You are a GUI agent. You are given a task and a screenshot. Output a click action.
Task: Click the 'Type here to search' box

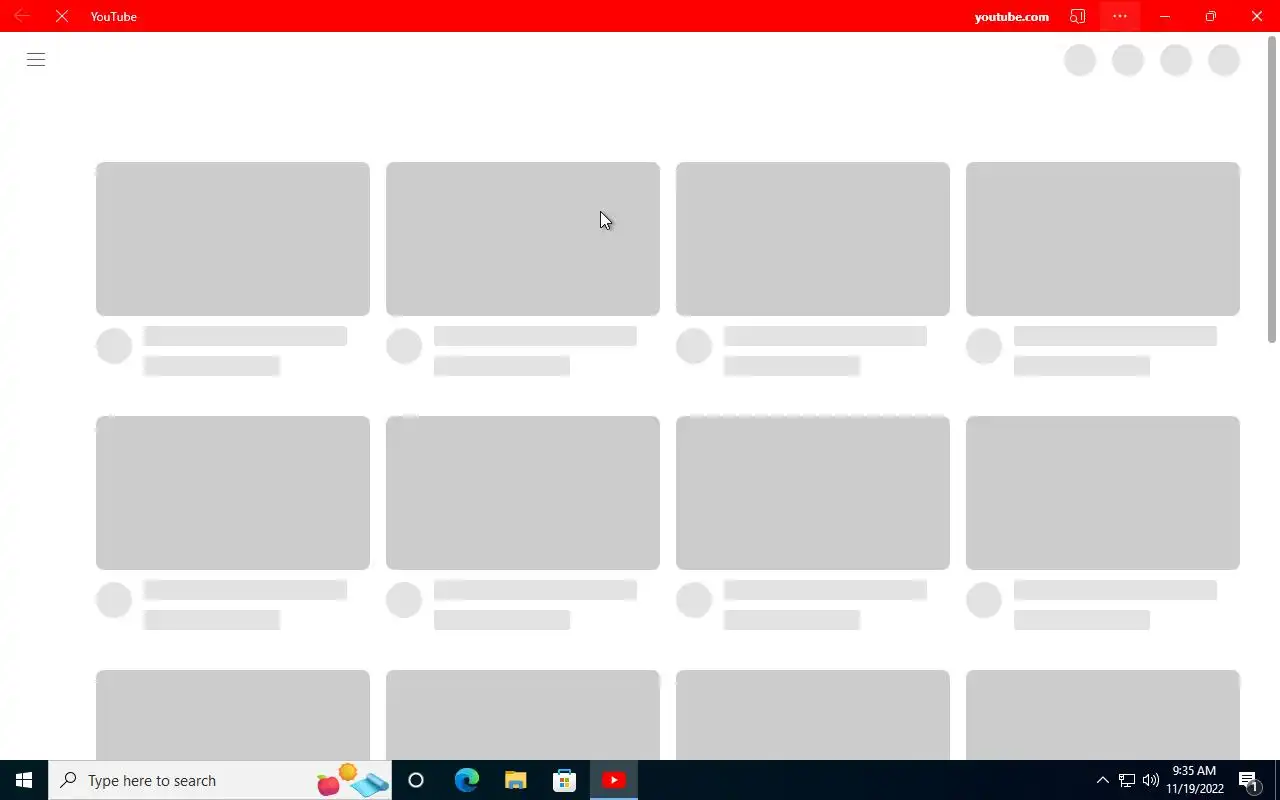(222, 780)
